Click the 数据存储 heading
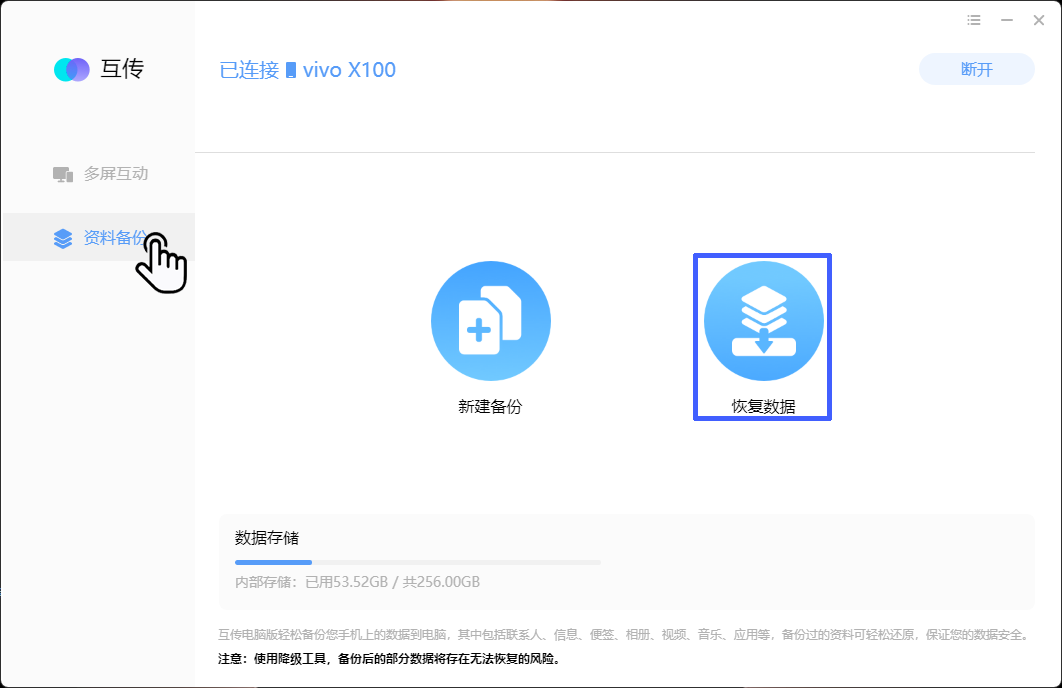Viewport: 1062px width, 688px height. (267, 538)
